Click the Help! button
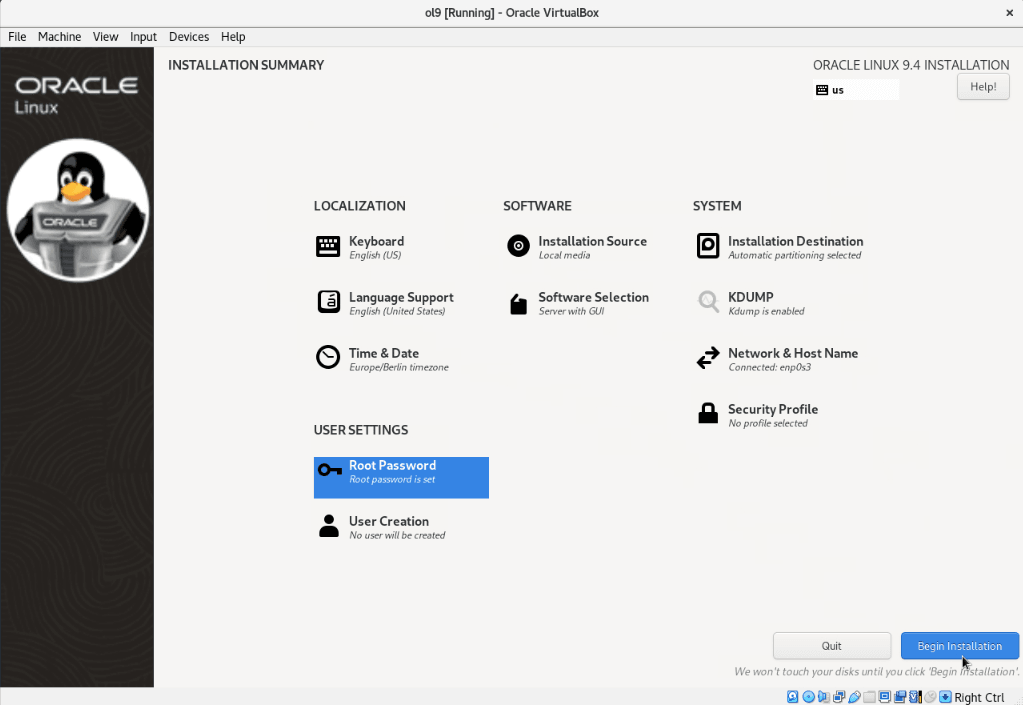1023x705 pixels. [x=983, y=87]
